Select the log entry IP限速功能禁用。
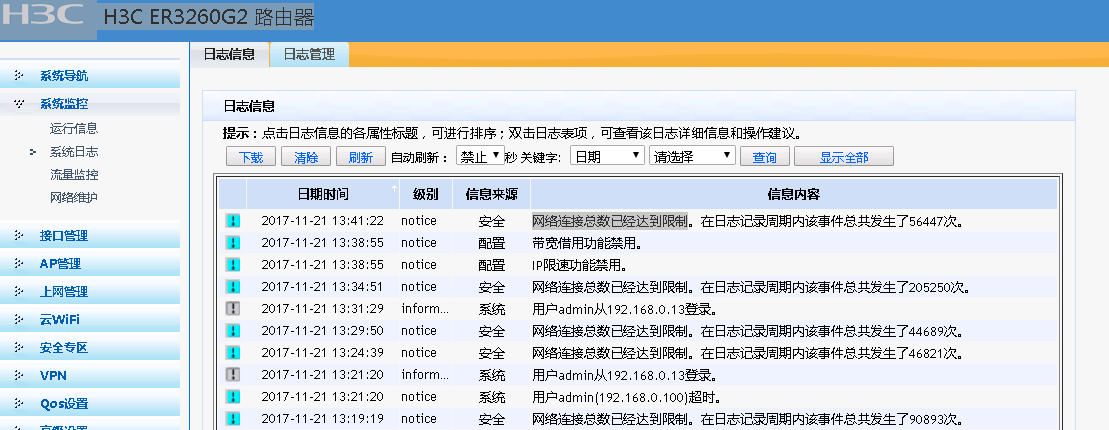The width and height of the screenshot is (1109, 430). 579,265
